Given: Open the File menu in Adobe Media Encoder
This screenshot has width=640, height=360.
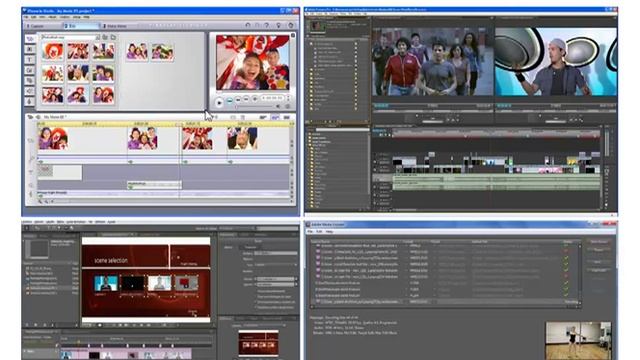Looking at the screenshot, I should pos(310,231).
